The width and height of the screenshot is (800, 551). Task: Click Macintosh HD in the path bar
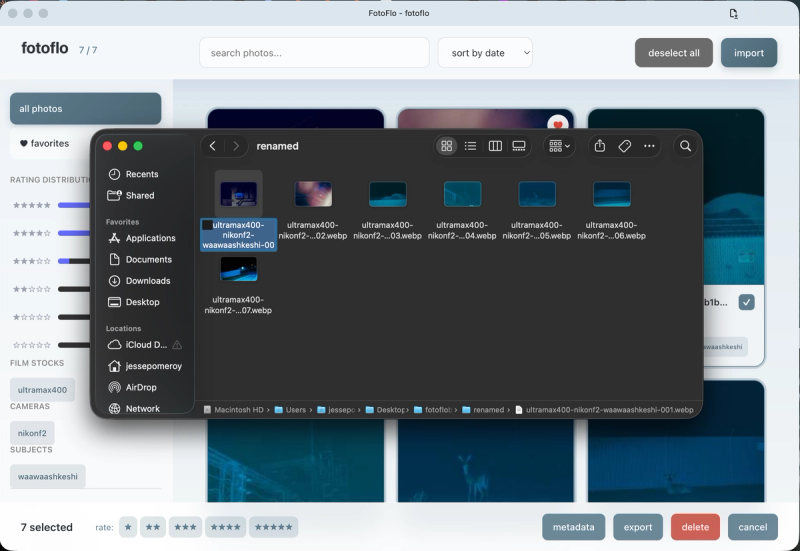(x=234, y=410)
